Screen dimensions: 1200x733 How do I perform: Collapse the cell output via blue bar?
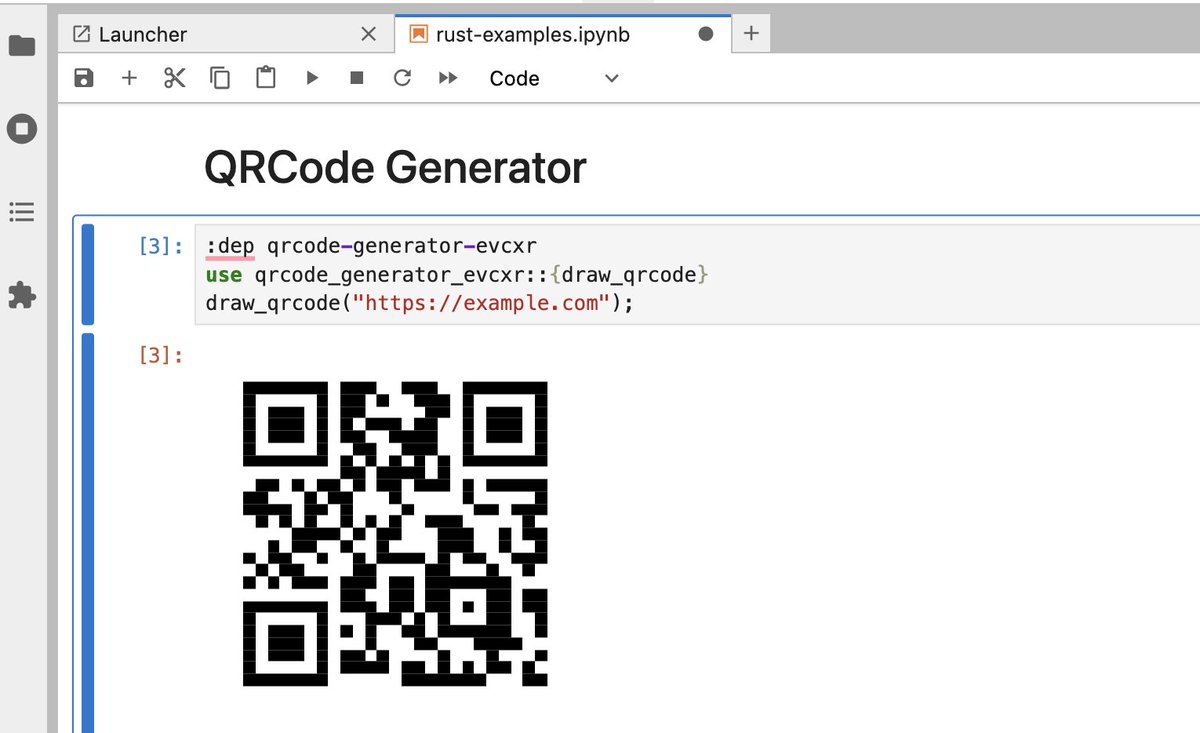pyautogui.click(x=87, y=533)
